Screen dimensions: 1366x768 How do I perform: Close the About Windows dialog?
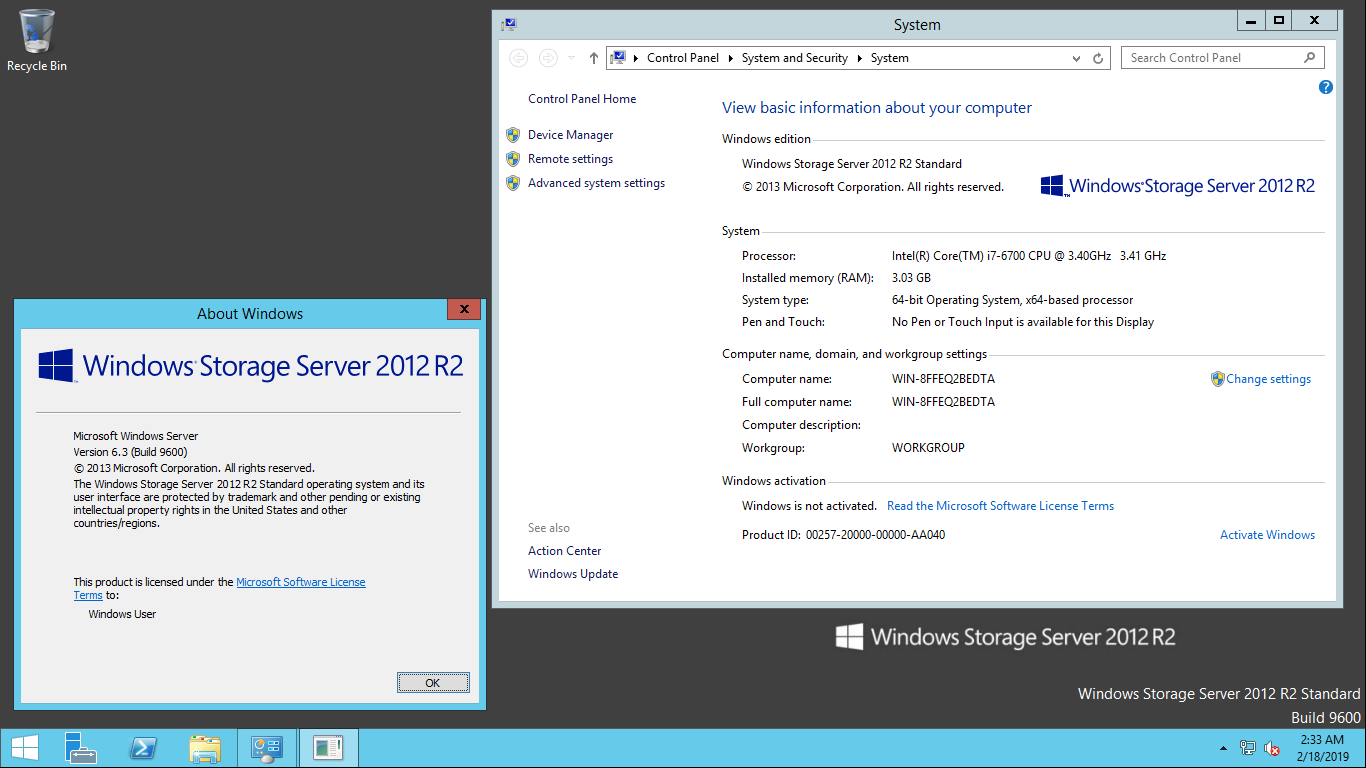click(x=463, y=310)
